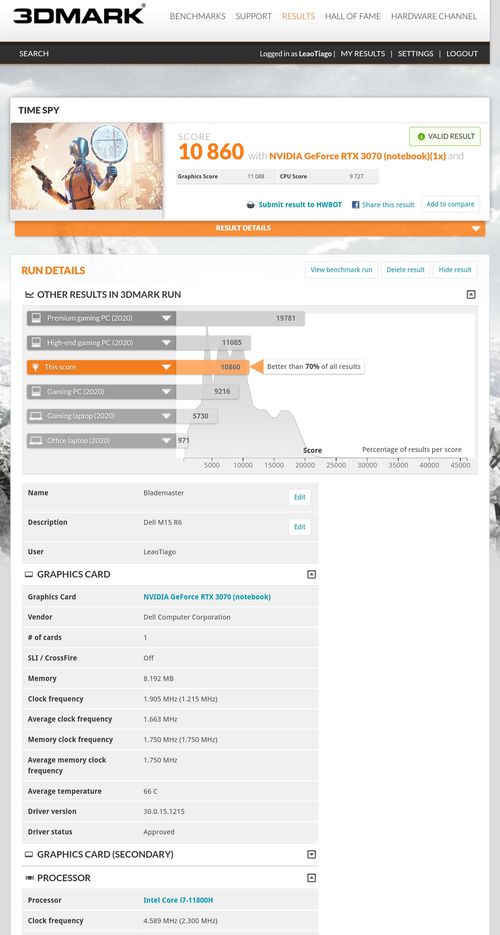Click the Facebook share icon

point(355,205)
